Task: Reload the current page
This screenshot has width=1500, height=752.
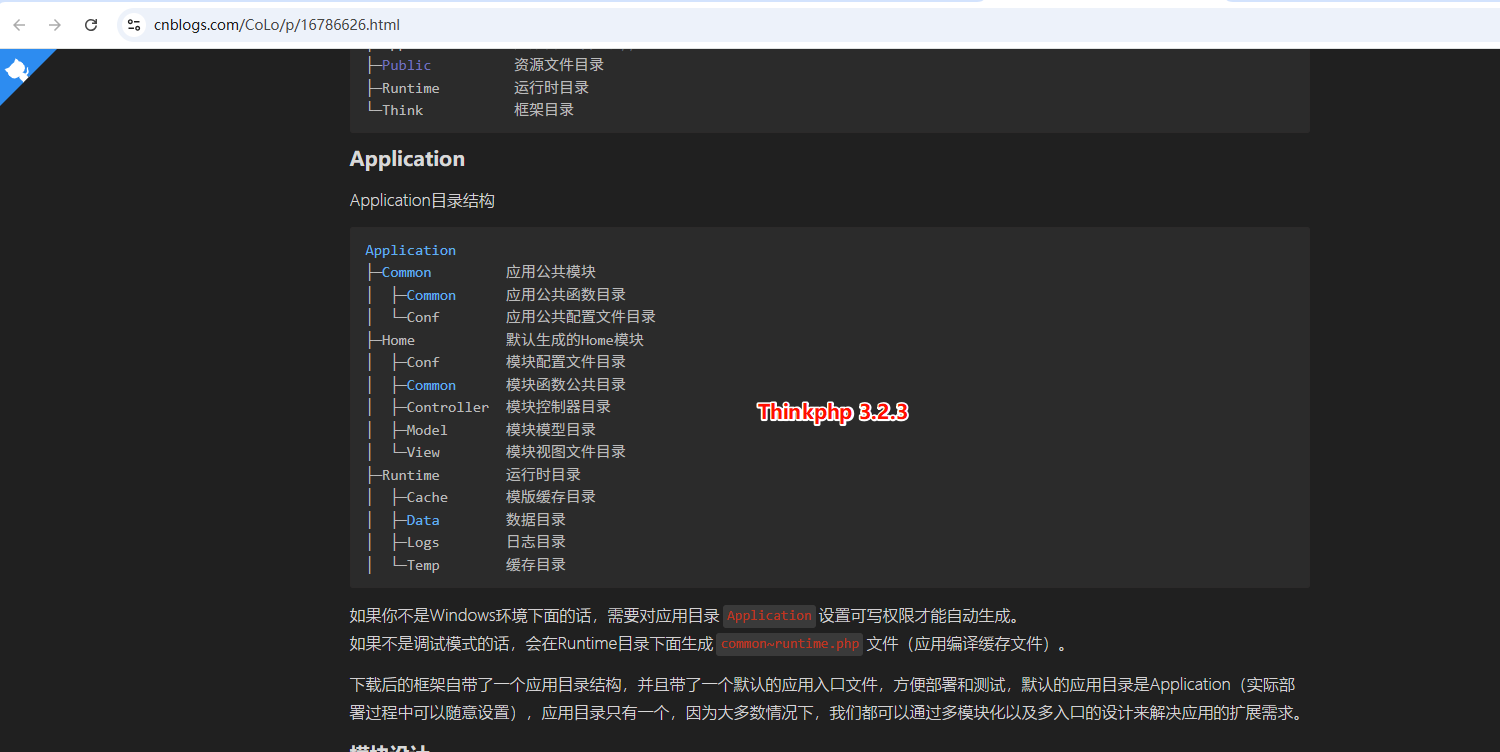Action: pyautogui.click(x=90, y=25)
